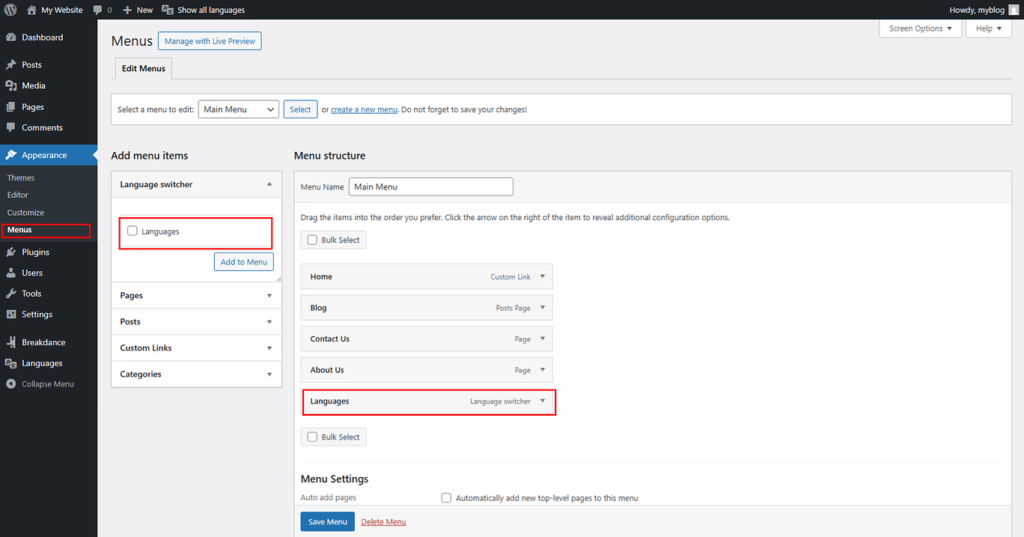Open Themes under Appearance menu

(21, 178)
